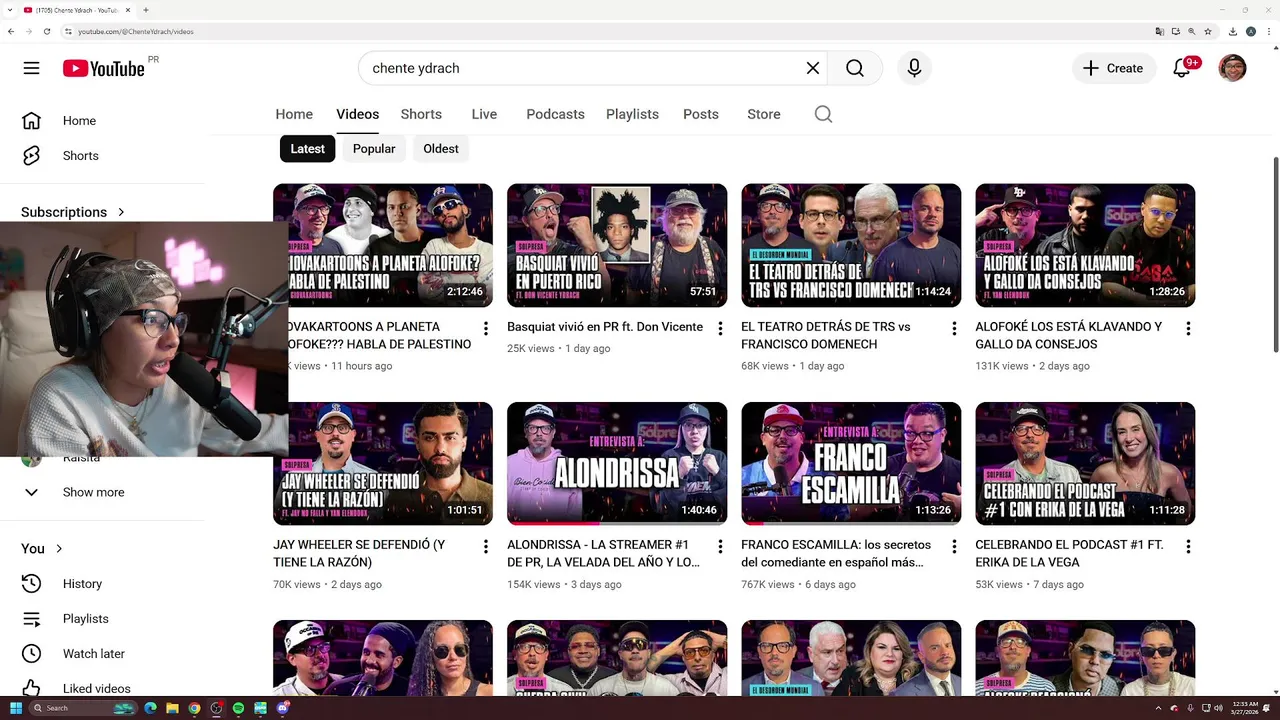This screenshot has height=720, width=1280.
Task: Switch to the channel Shorts tab
Action: click(x=421, y=114)
